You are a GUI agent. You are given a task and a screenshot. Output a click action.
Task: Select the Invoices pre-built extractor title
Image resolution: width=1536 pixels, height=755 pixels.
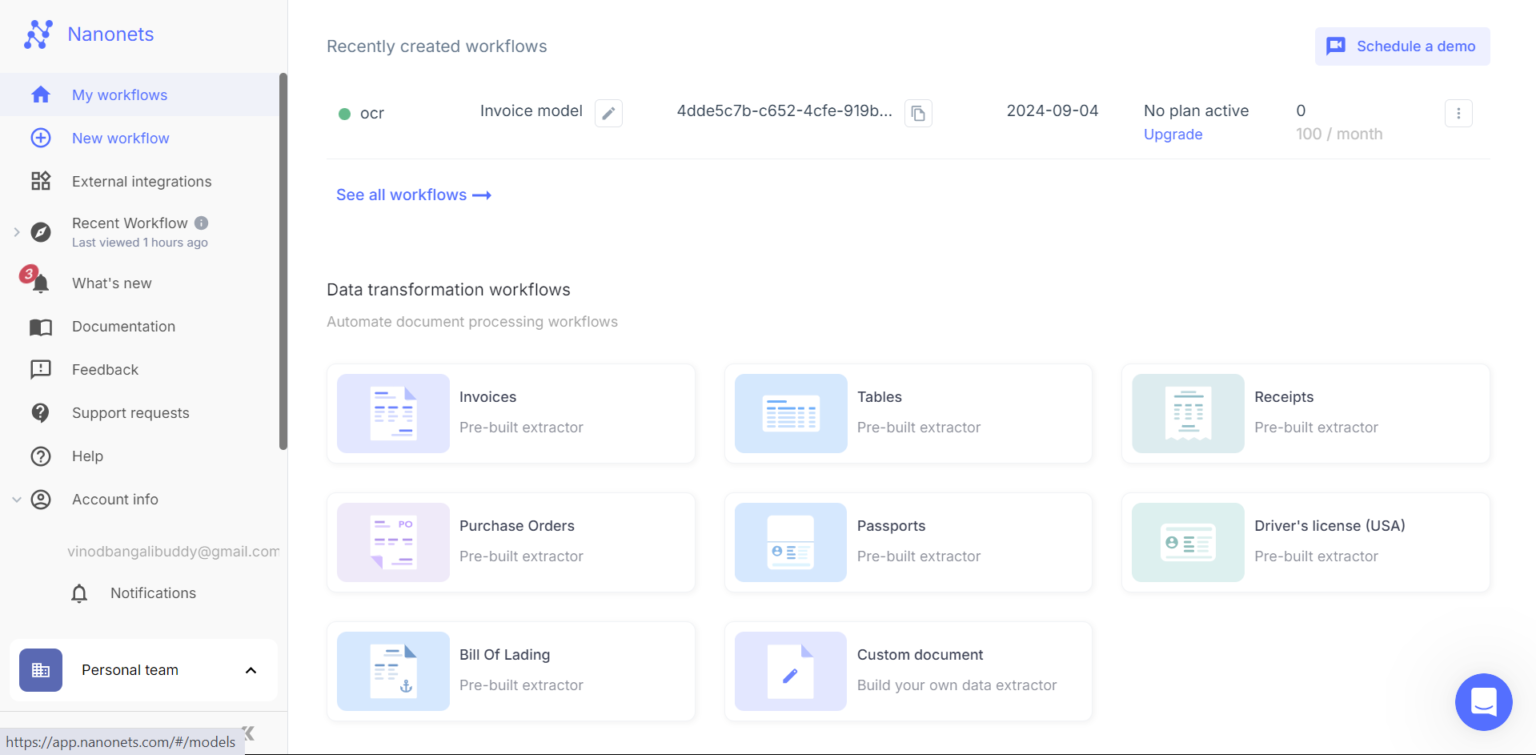click(x=488, y=397)
